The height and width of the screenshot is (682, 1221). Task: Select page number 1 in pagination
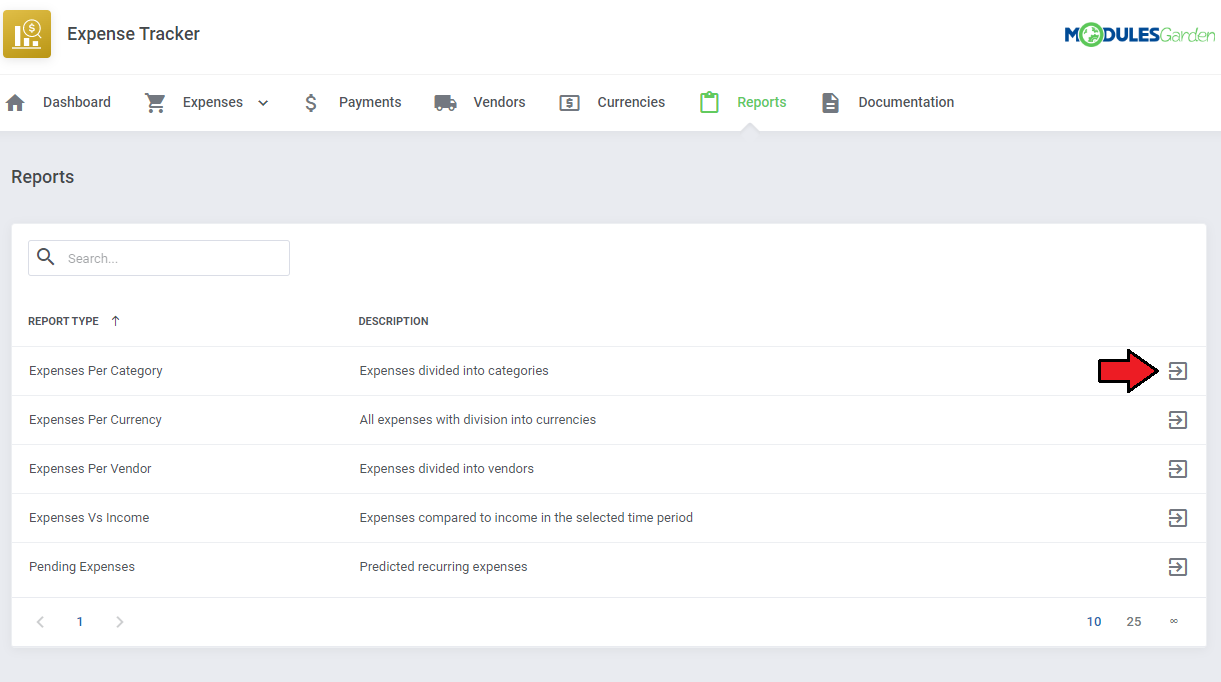(x=80, y=622)
